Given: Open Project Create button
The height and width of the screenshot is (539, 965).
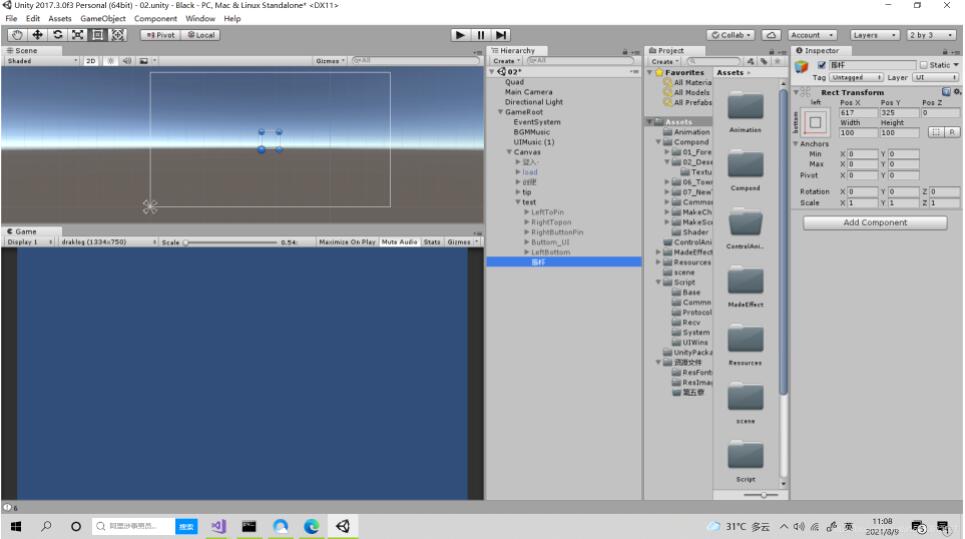Looking at the screenshot, I should (665, 62).
